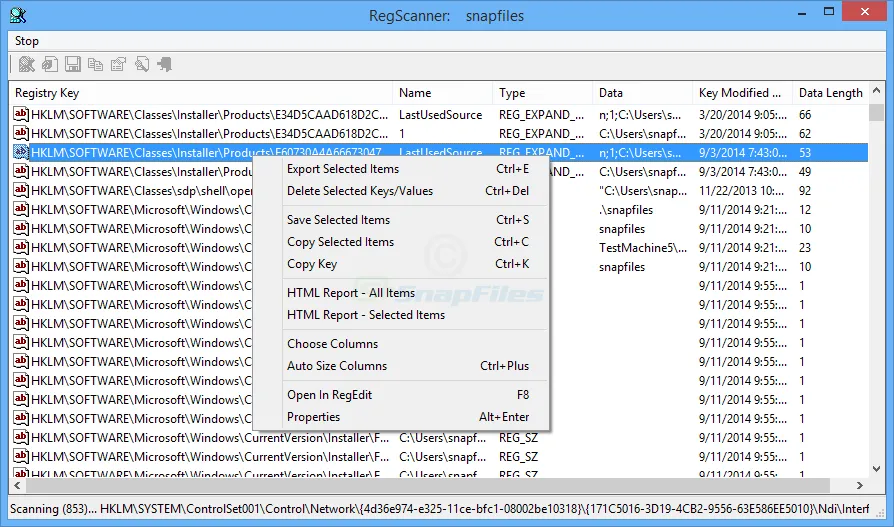
Task: Click the RegScanner app icon in title bar
Action: pos(18,15)
